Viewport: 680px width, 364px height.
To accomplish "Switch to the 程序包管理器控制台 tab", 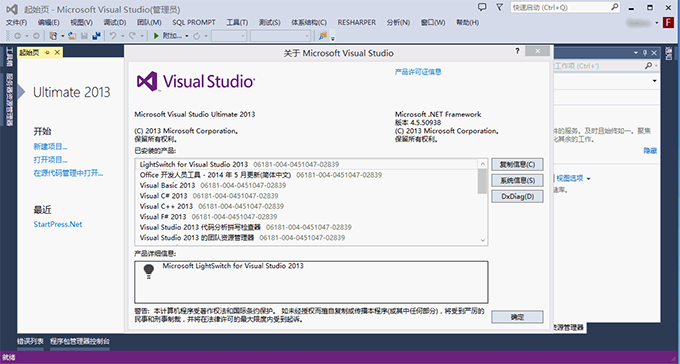I will click(x=80, y=341).
